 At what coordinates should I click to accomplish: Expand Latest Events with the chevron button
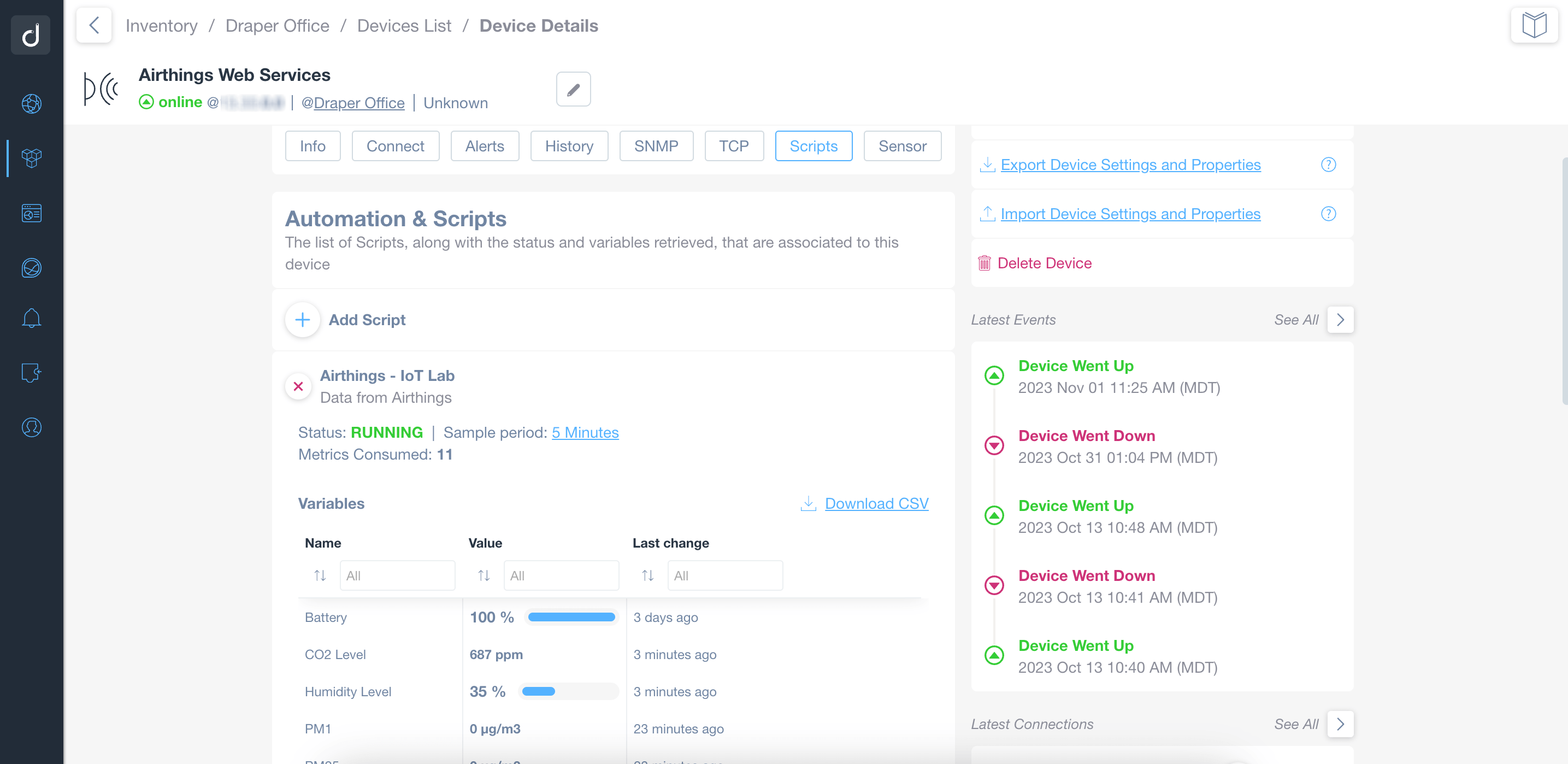(1340, 320)
